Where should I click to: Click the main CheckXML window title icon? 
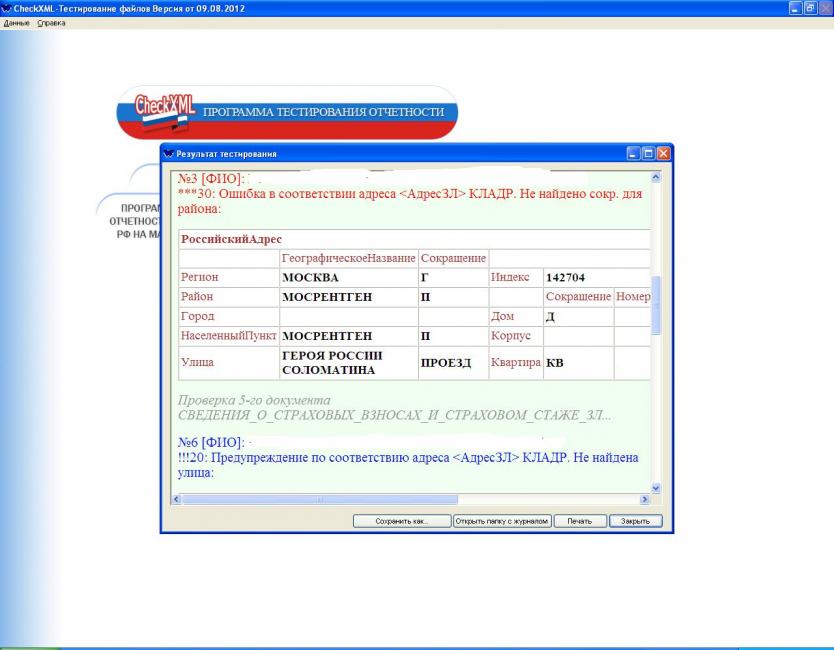(7, 7)
